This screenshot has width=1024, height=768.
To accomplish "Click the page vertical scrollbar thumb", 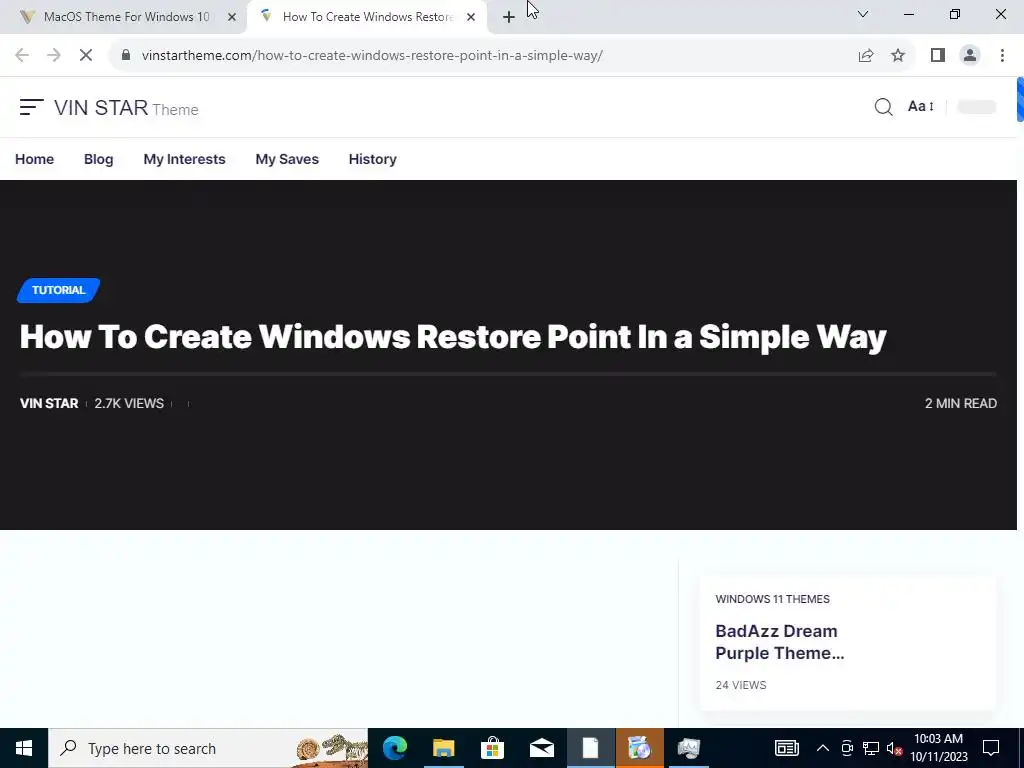I will pyautogui.click(x=1020, y=99).
